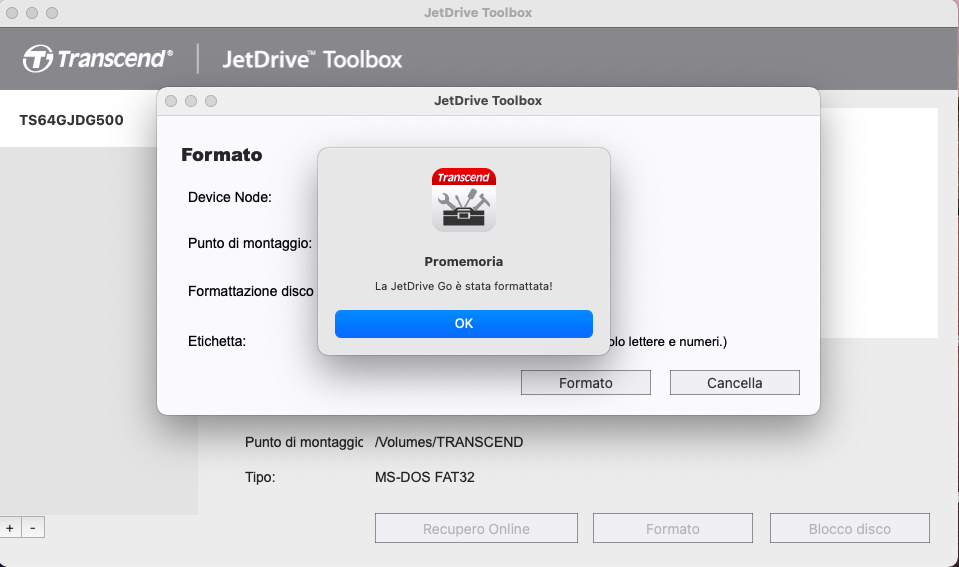Click the Device Node label
This screenshot has height=567, width=959.
229,197
